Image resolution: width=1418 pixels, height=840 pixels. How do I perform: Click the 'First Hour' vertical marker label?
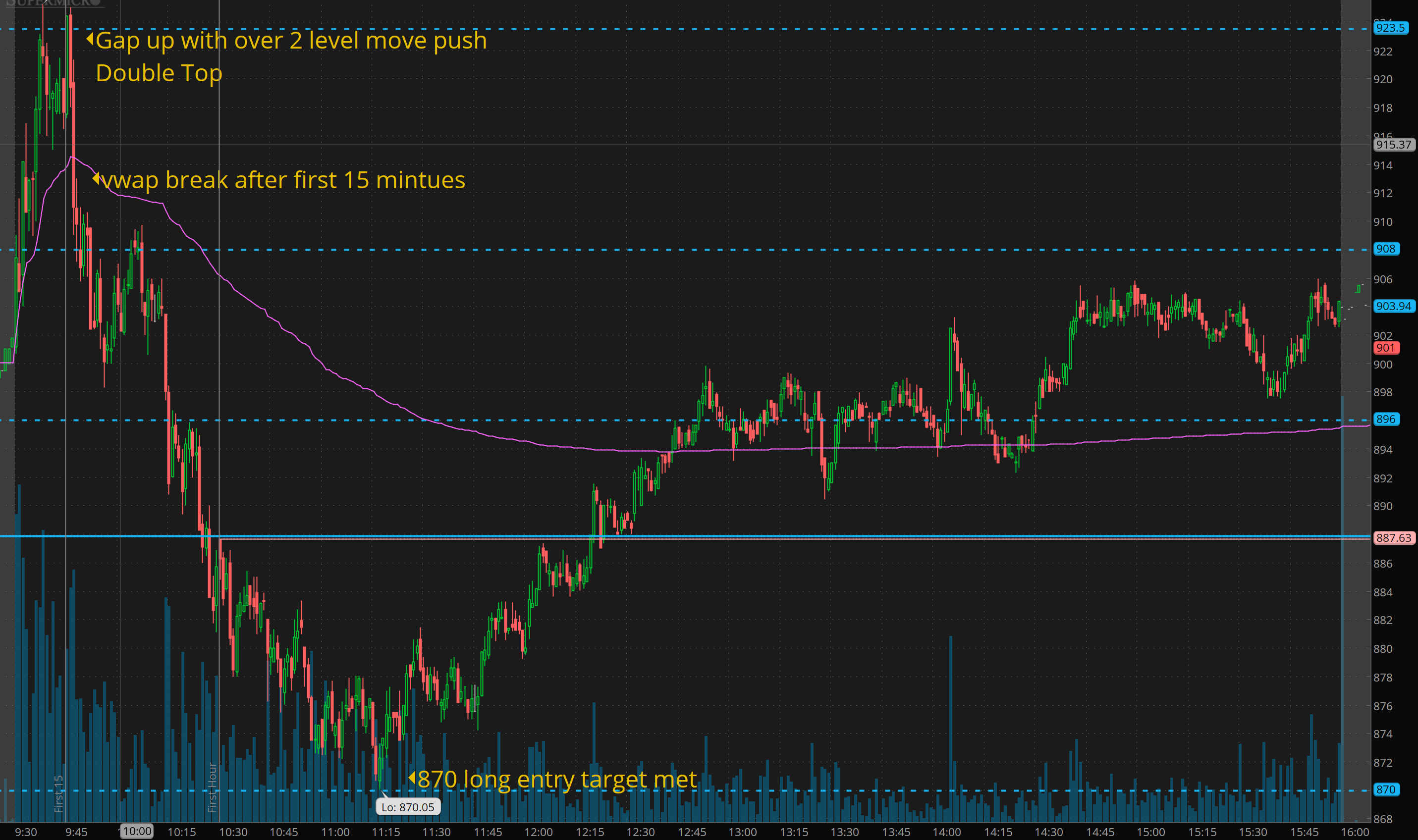tap(213, 787)
